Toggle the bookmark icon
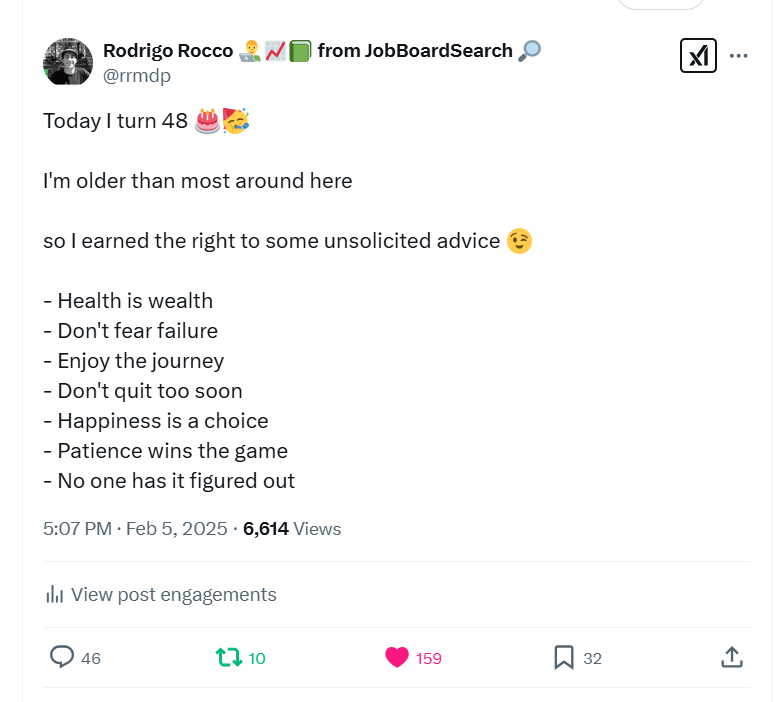The height and width of the screenshot is (702, 775). click(x=564, y=657)
